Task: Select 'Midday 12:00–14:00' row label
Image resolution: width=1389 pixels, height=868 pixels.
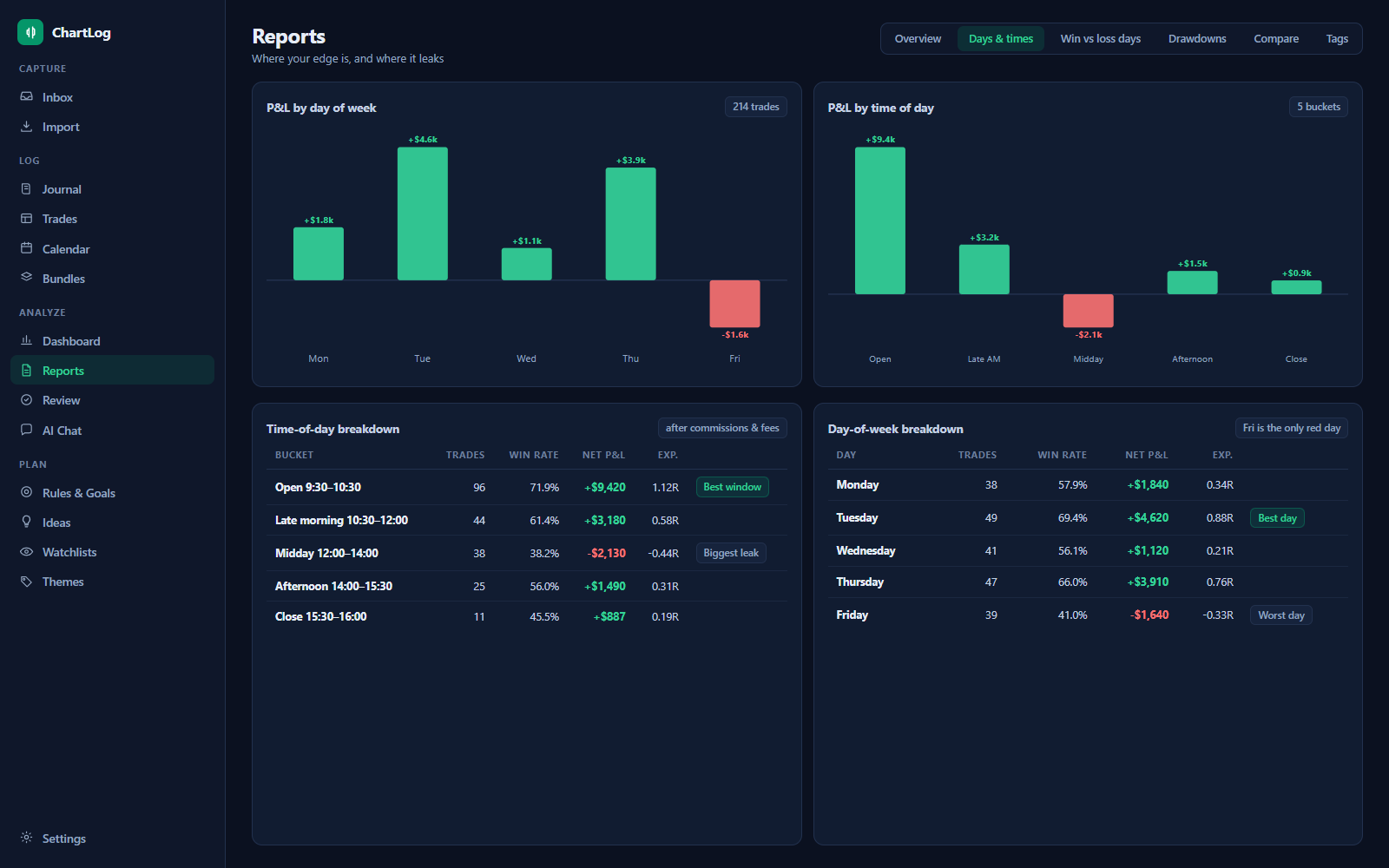Action: [326, 553]
